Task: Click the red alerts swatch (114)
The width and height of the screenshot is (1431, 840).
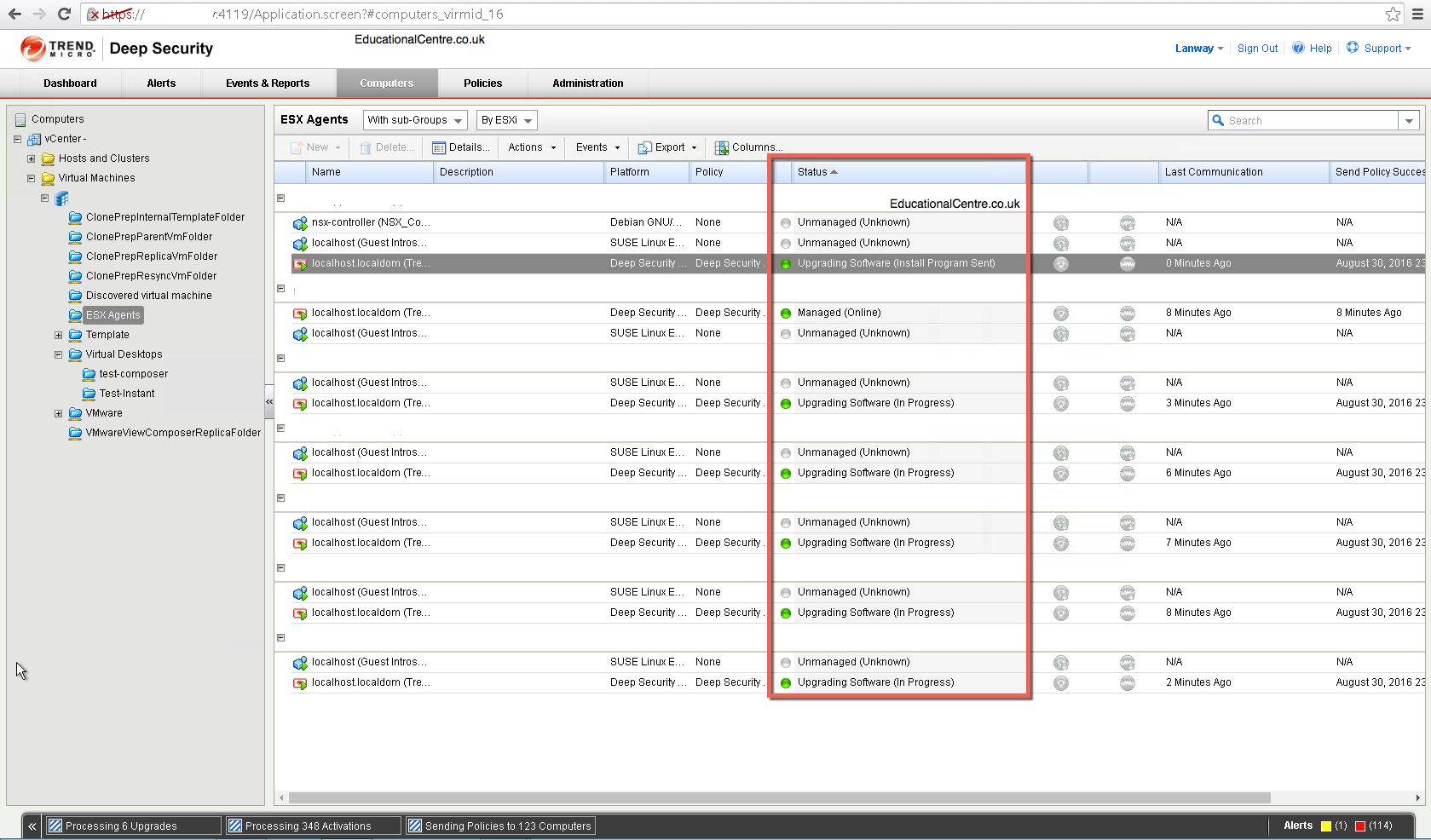Action: click(x=1360, y=826)
